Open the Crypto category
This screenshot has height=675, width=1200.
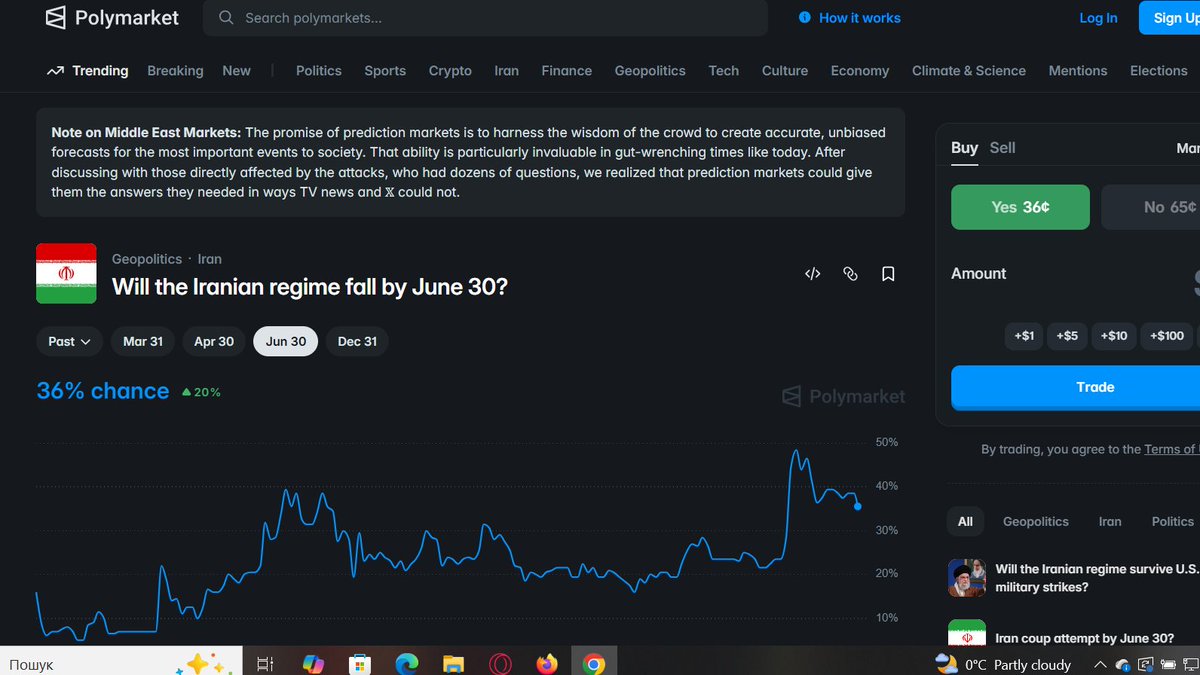click(x=450, y=71)
